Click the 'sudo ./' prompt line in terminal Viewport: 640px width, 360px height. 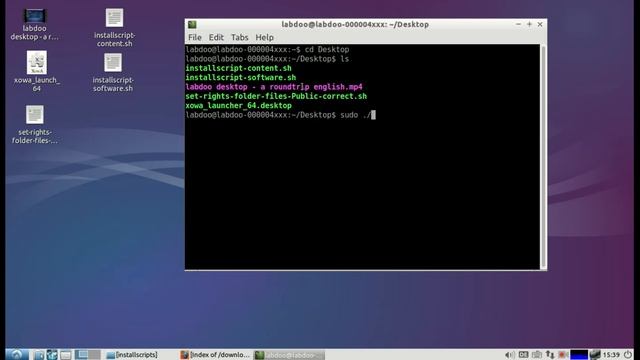pos(280,115)
